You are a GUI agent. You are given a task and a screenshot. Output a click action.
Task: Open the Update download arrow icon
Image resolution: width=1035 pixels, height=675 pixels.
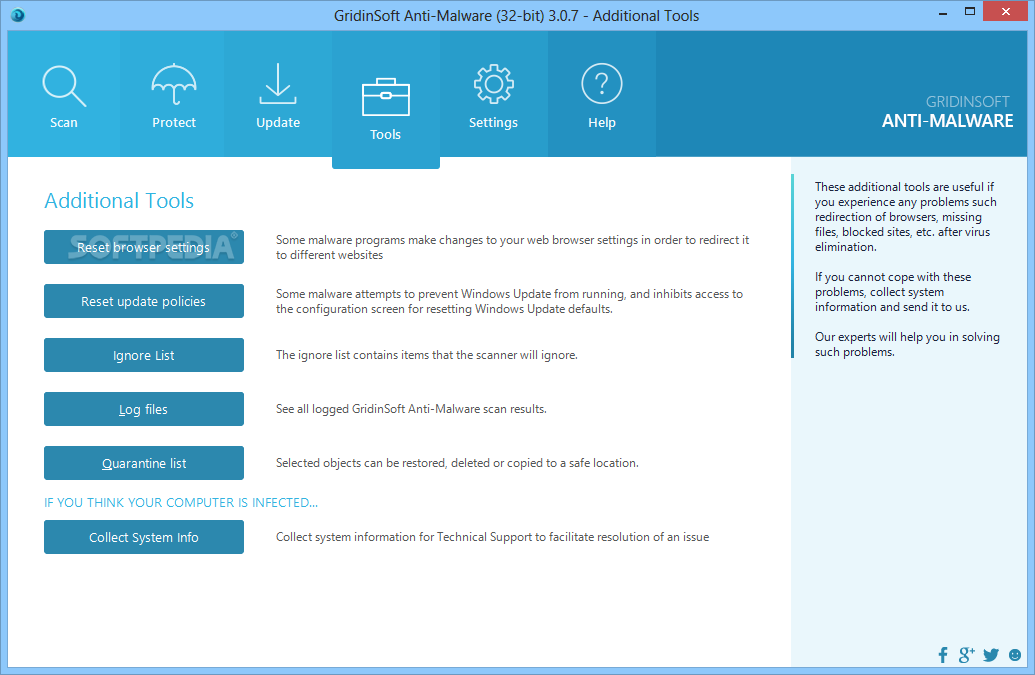pos(278,84)
